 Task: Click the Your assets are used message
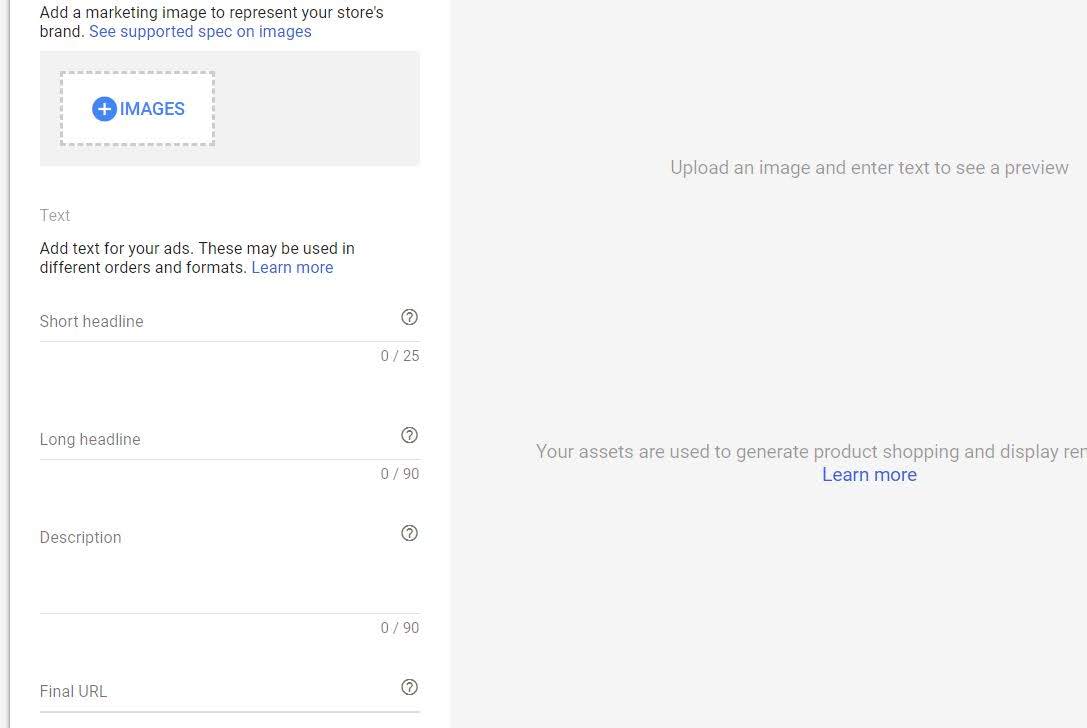(x=811, y=452)
